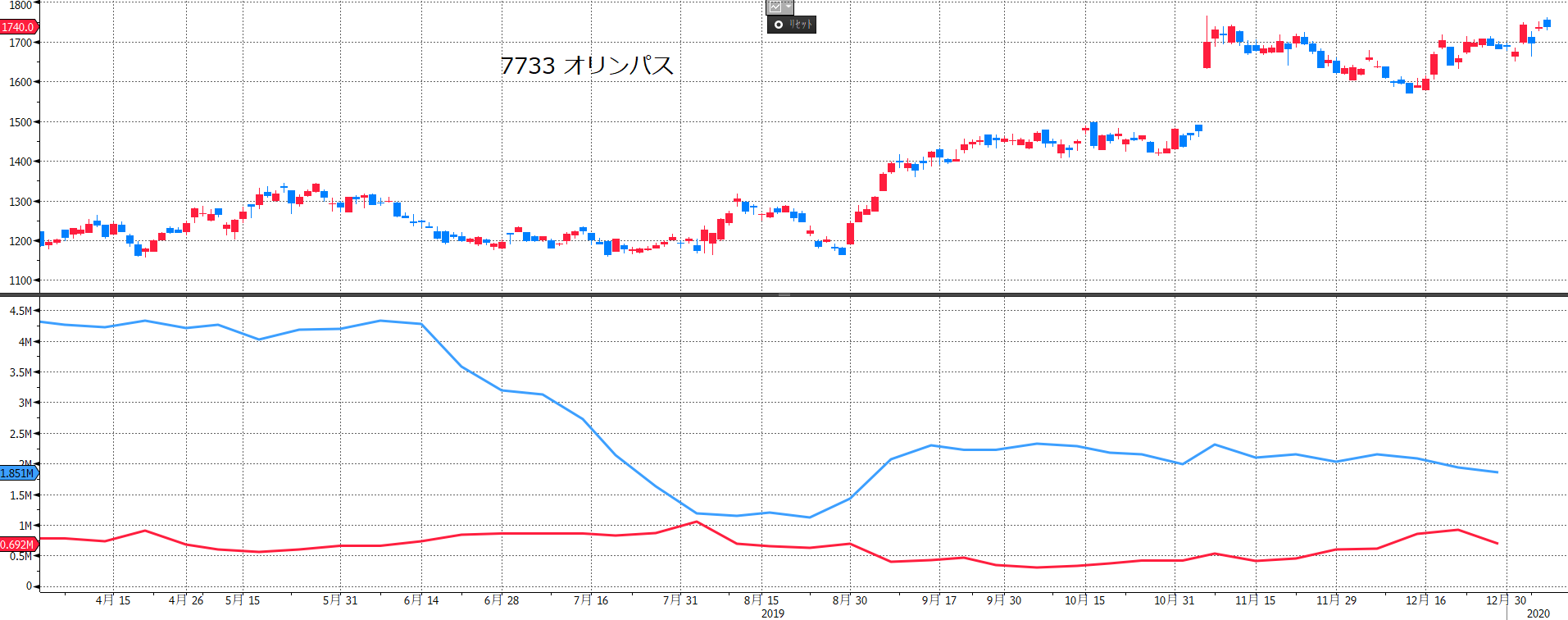Click the 1500 price axis label

coord(20,122)
